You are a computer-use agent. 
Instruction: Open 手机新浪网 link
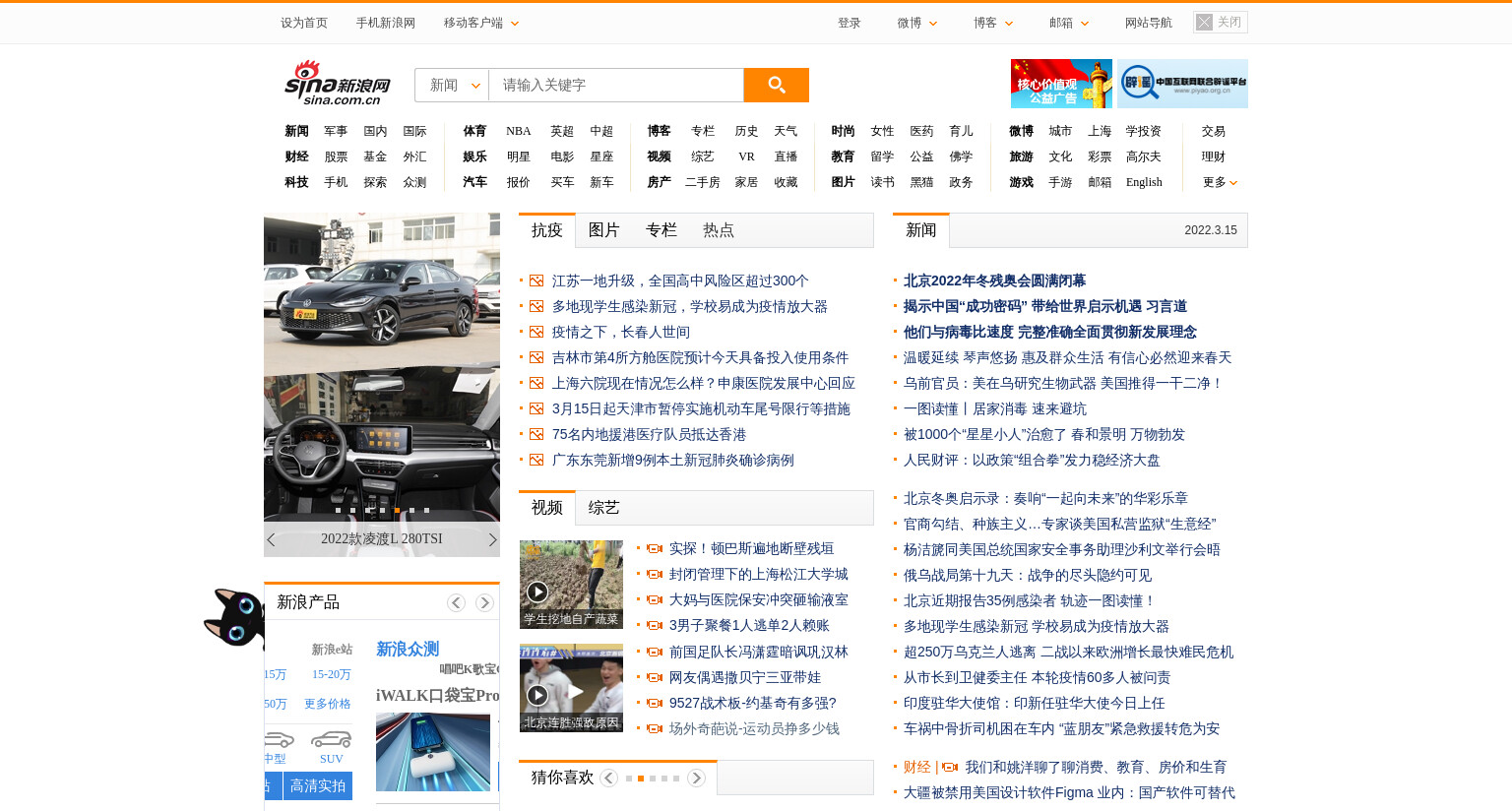click(x=386, y=23)
